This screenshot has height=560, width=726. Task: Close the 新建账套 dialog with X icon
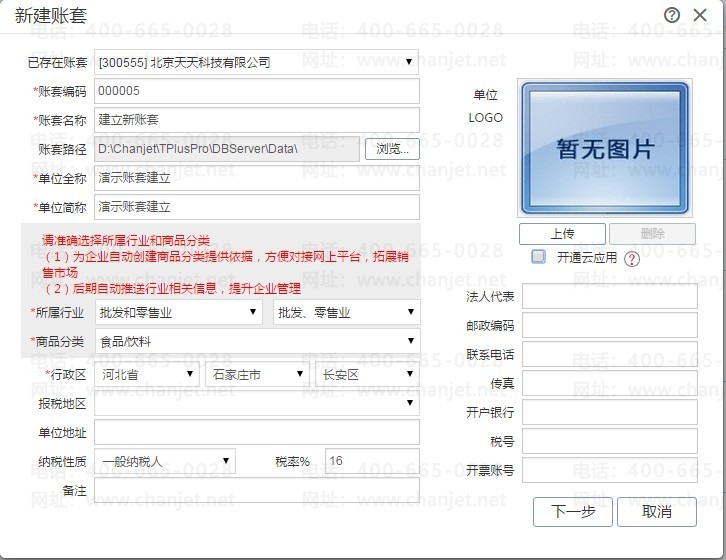point(700,15)
